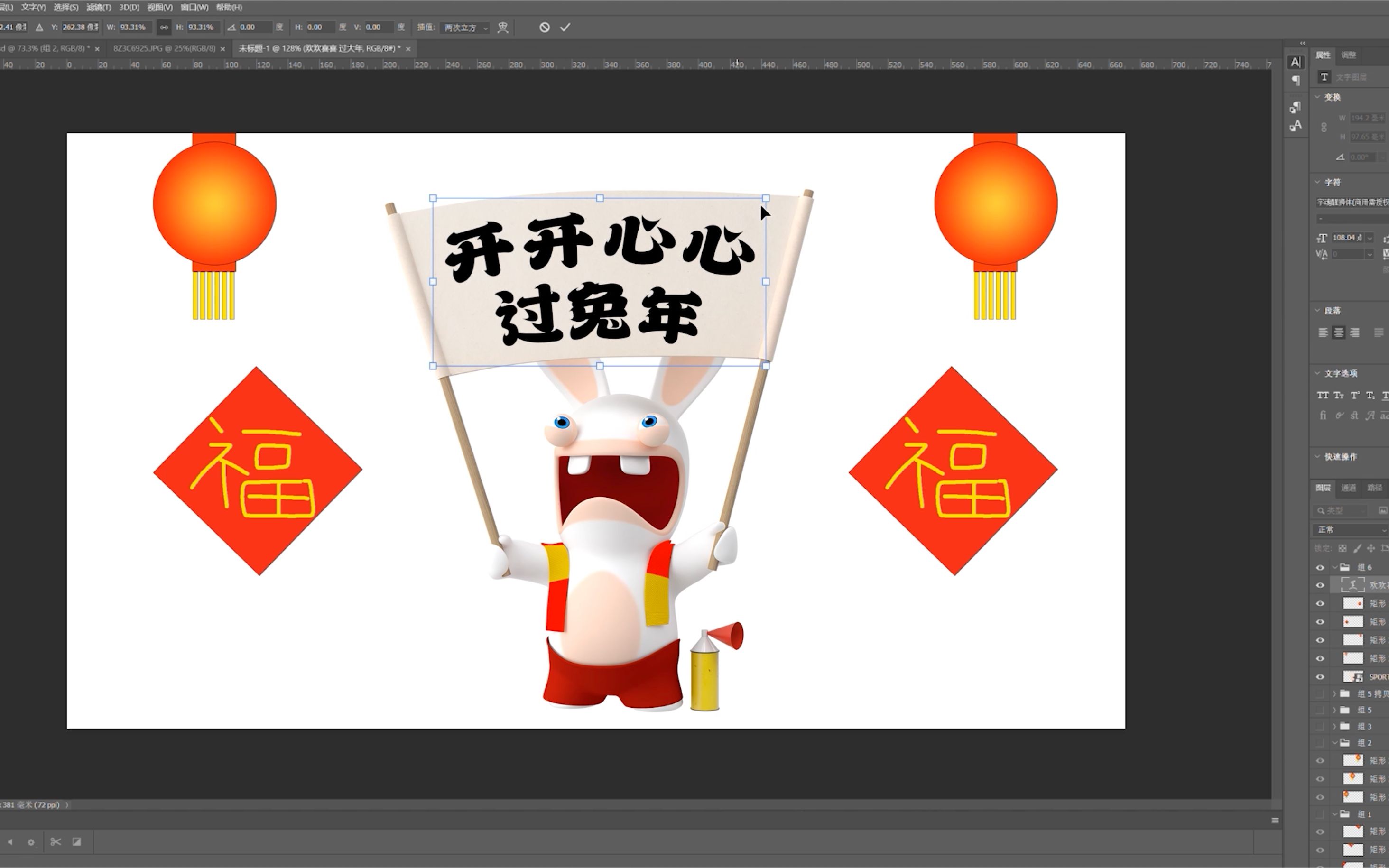This screenshot has height=868, width=1389.
Task: Click the W scale field 93.31%
Action: tap(136, 27)
